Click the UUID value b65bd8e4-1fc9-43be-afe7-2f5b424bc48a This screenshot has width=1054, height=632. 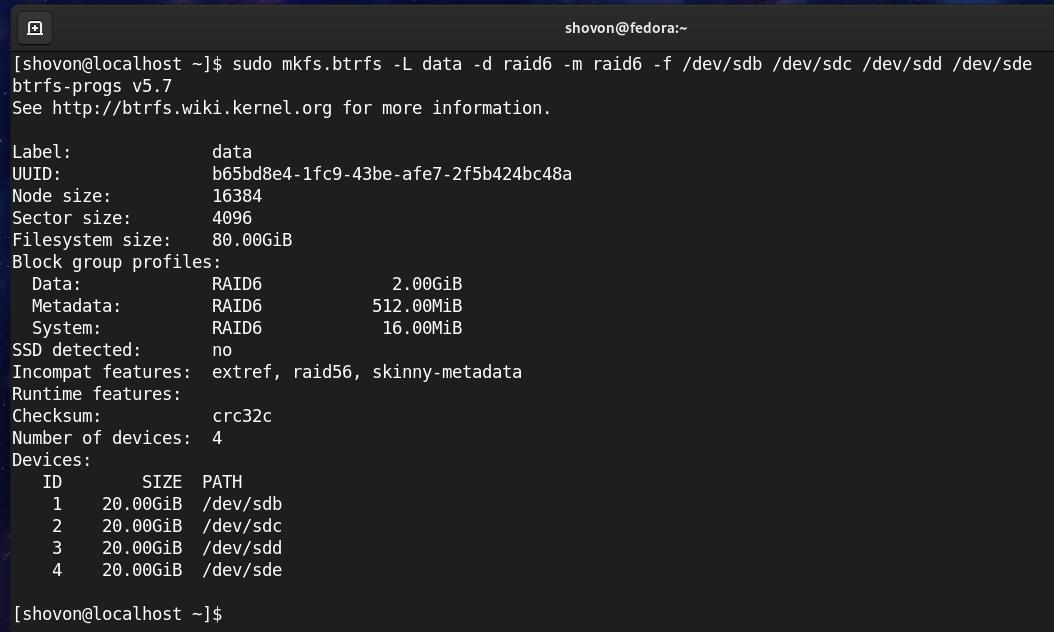tap(391, 174)
